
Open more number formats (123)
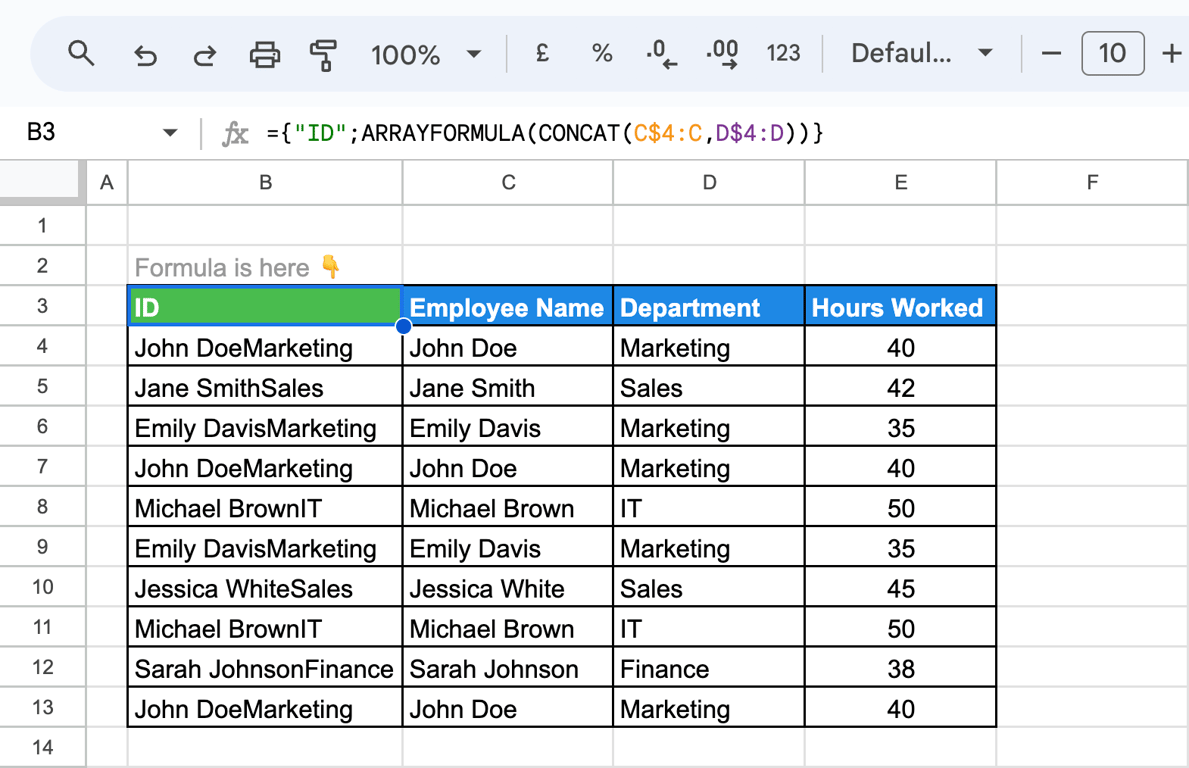[783, 53]
